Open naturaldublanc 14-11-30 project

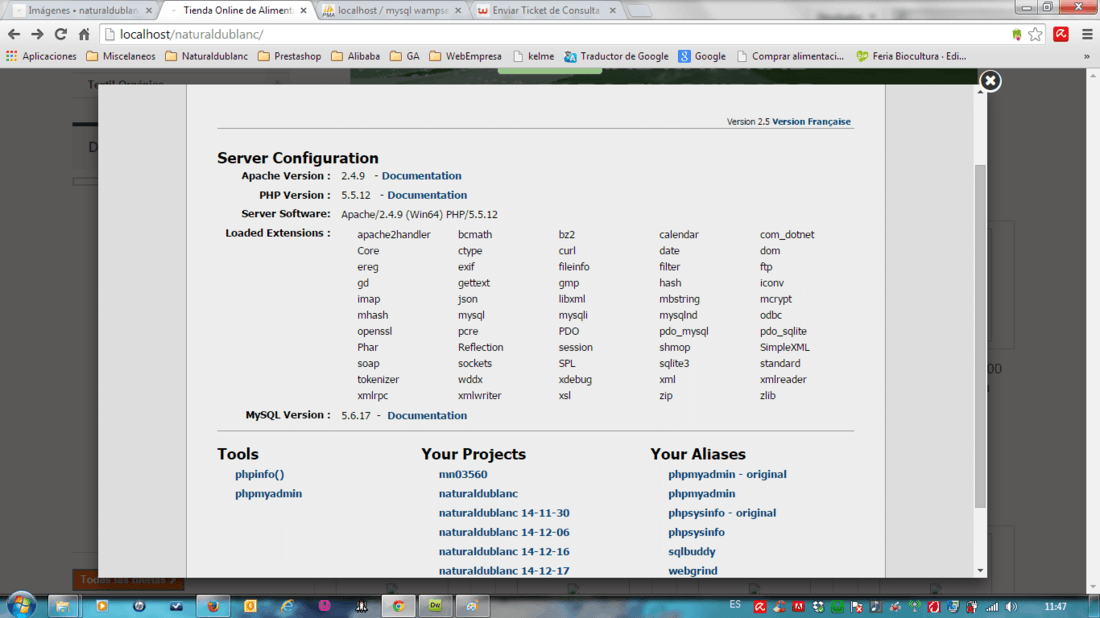[x=504, y=513]
